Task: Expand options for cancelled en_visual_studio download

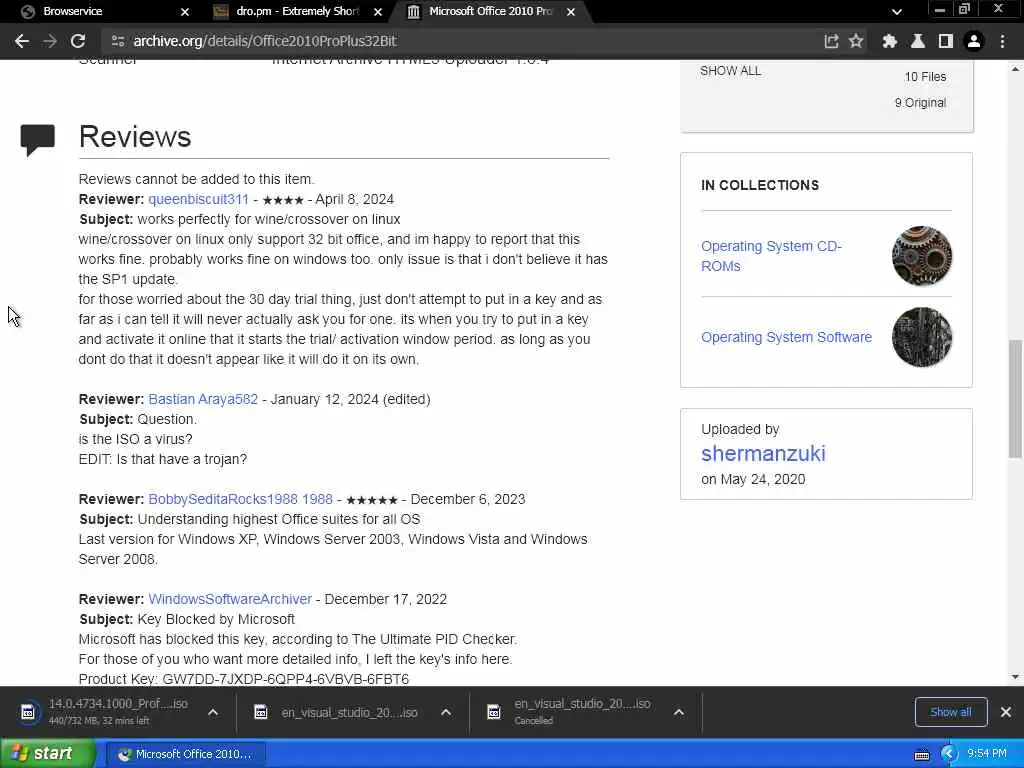Action: pos(679,712)
